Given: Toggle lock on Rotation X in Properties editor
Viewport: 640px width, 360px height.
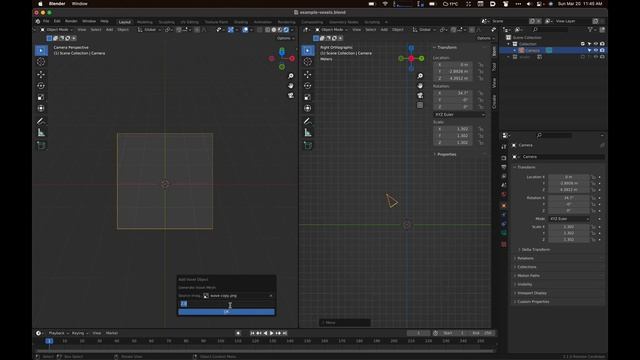Looking at the screenshot, I should 593,198.
